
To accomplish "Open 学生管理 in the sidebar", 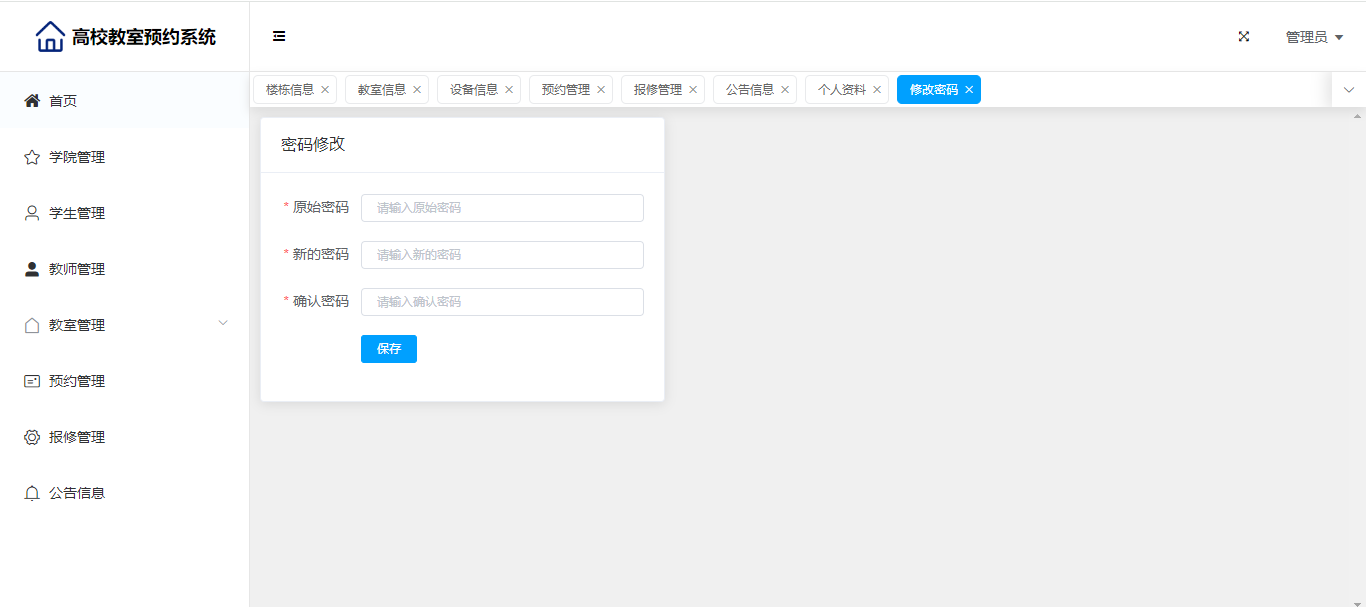I will [x=124, y=213].
